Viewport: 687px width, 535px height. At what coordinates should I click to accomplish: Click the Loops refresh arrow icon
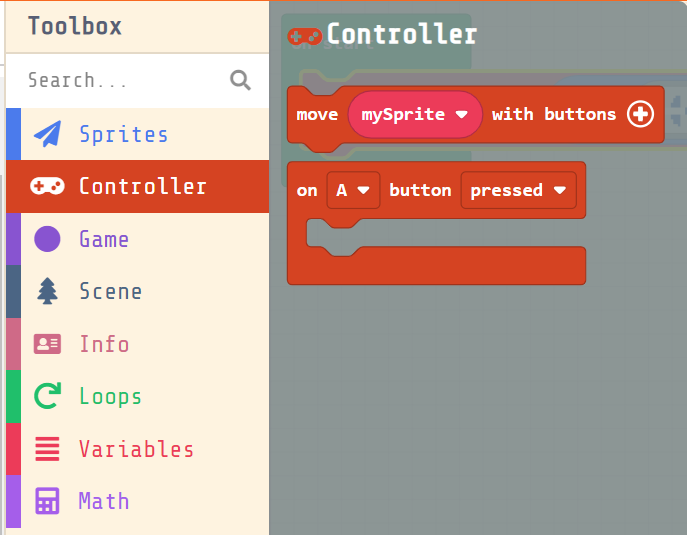[x=47, y=396]
